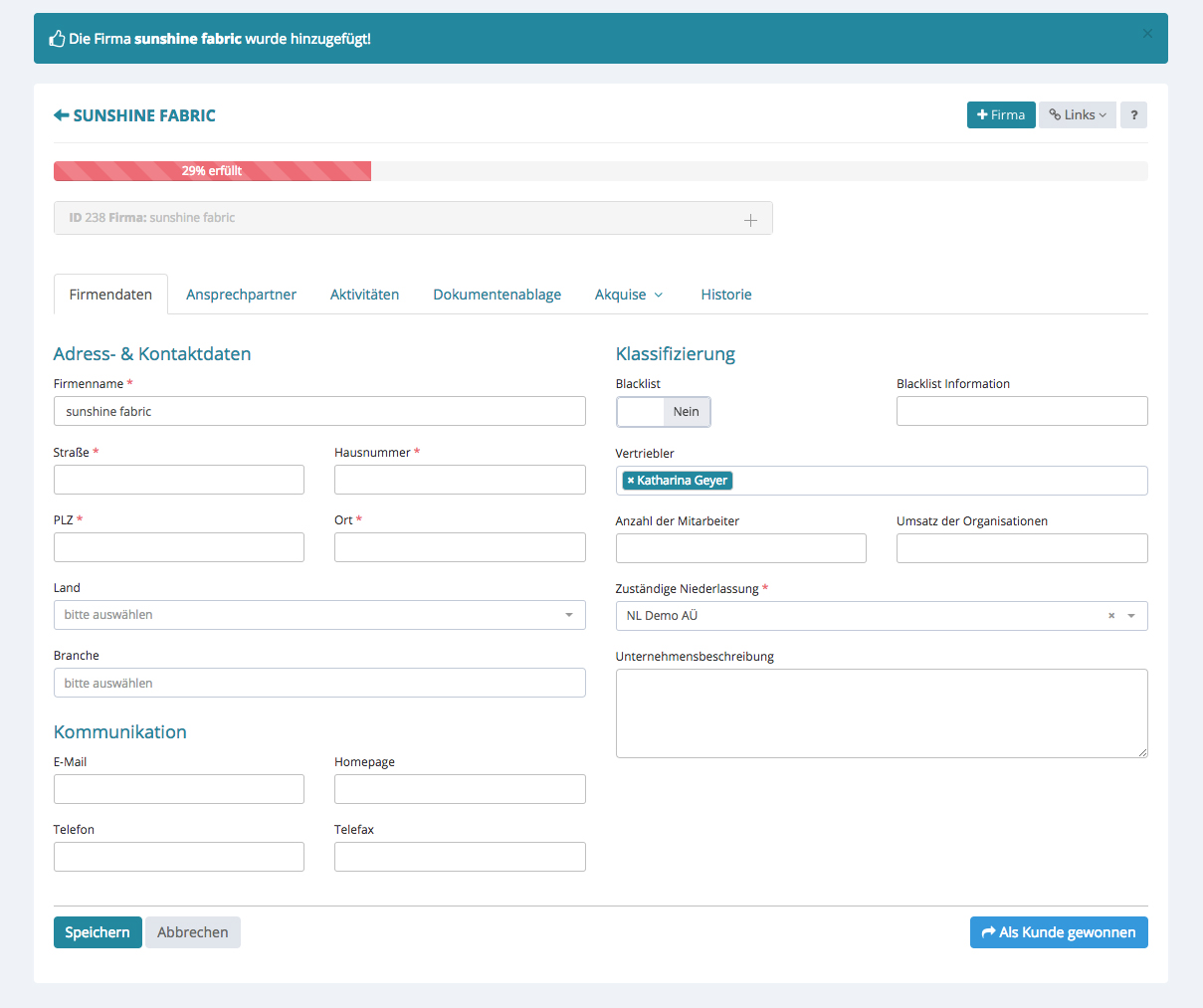The width and height of the screenshot is (1203, 1008).
Task: Expand the ID 238 Firma panel with plus icon
Action: point(750,219)
